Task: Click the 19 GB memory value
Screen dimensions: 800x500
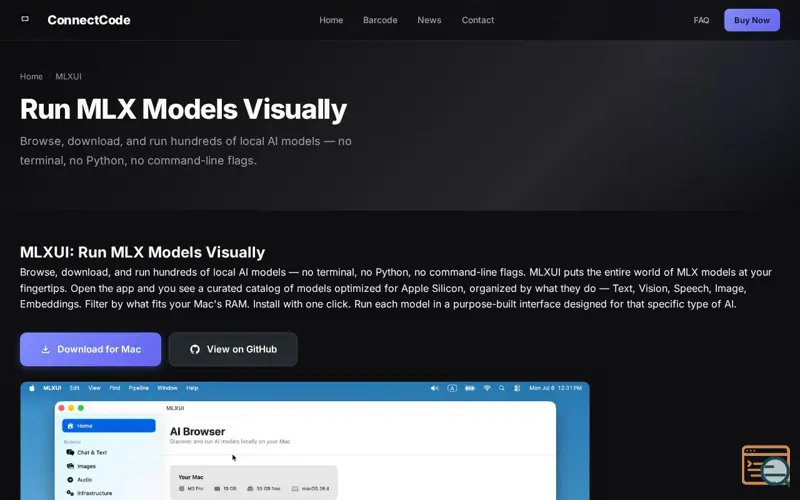Action: [230, 489]
